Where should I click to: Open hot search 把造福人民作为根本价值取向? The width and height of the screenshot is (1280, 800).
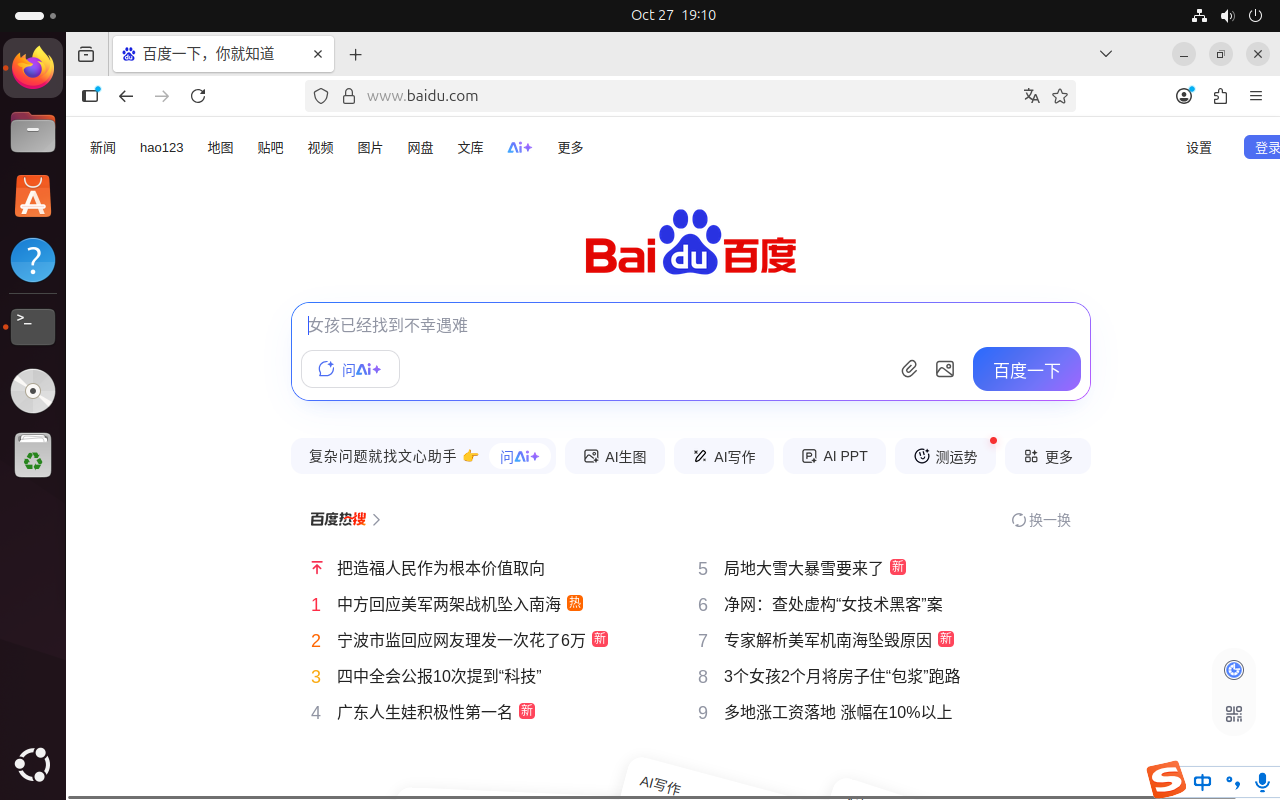tap(441, 568)
